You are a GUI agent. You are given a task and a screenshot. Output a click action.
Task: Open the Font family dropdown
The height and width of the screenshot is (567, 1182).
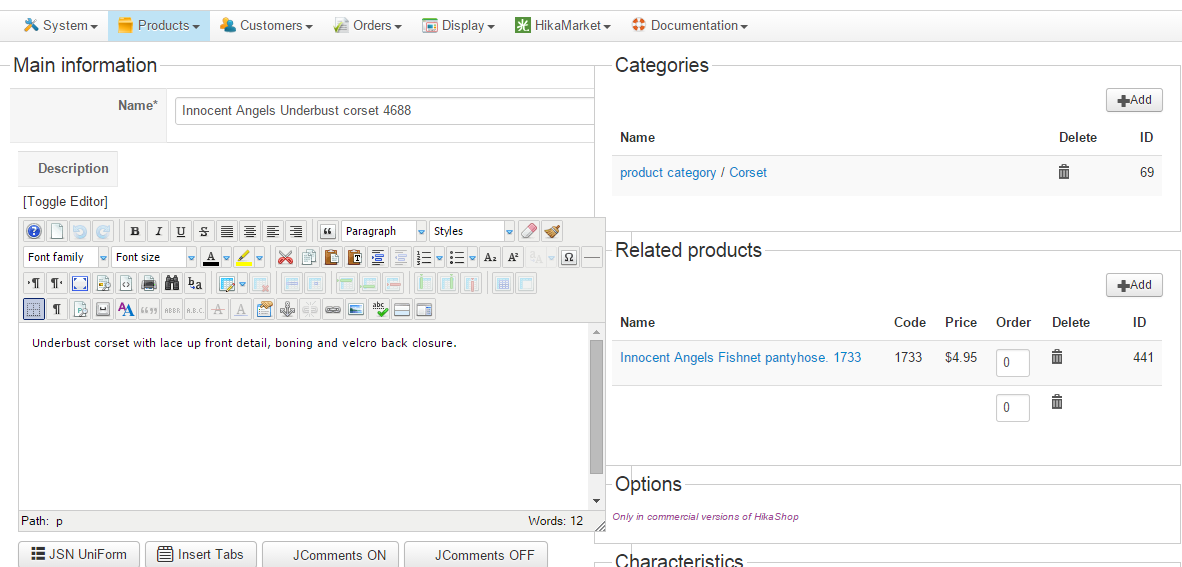click(66, 257)
